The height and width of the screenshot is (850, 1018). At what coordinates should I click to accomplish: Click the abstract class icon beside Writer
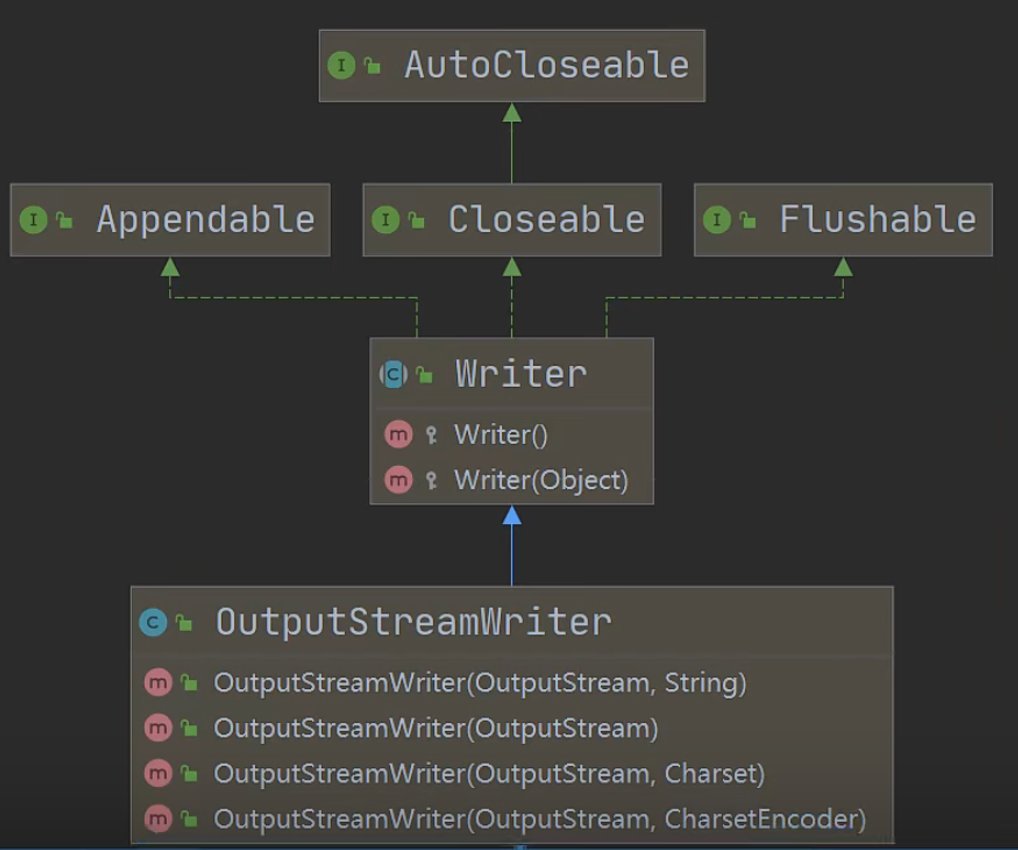coord(393,374)
